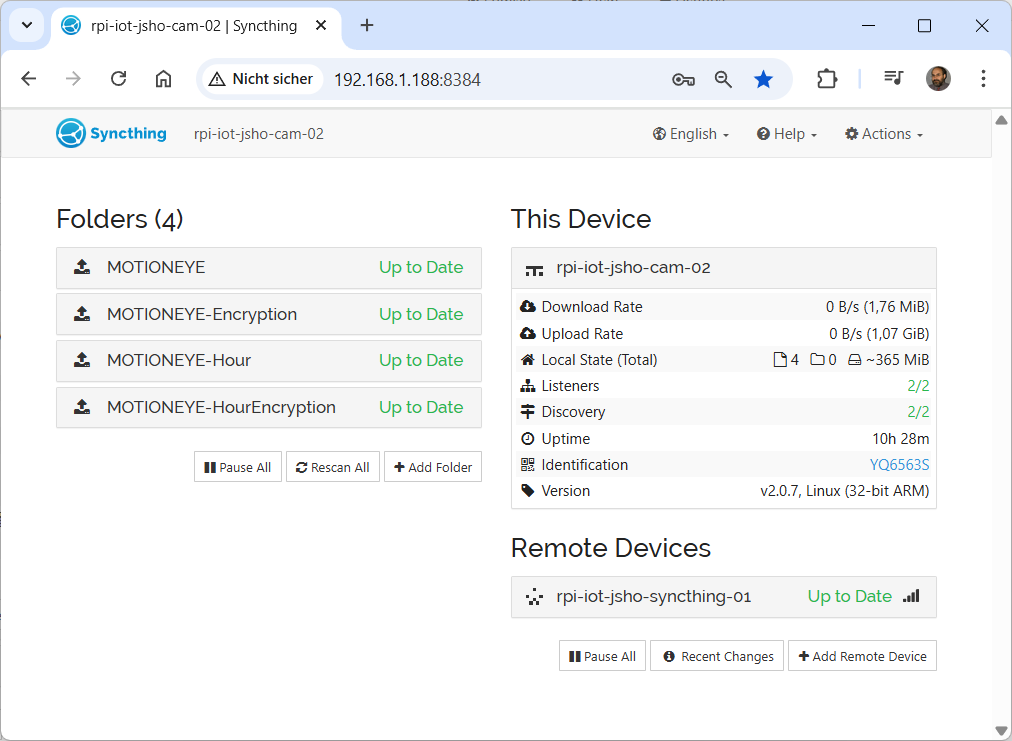Open the Actions dropdown menu
This screenshot has height=741, width=1012.
coord(884,134)
